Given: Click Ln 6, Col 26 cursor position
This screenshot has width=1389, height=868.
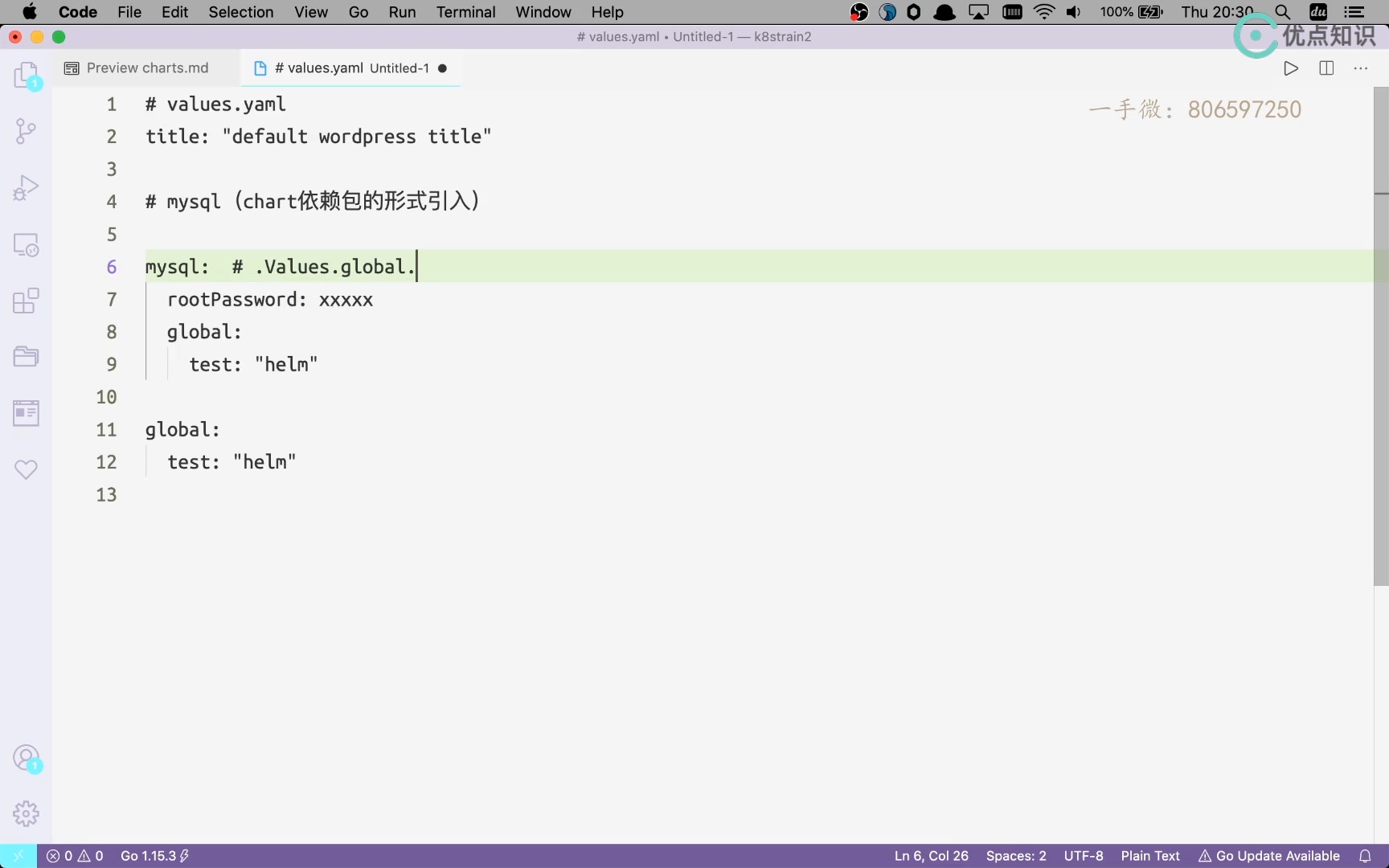Looking at the screenshot, I should tap(932, 856).
